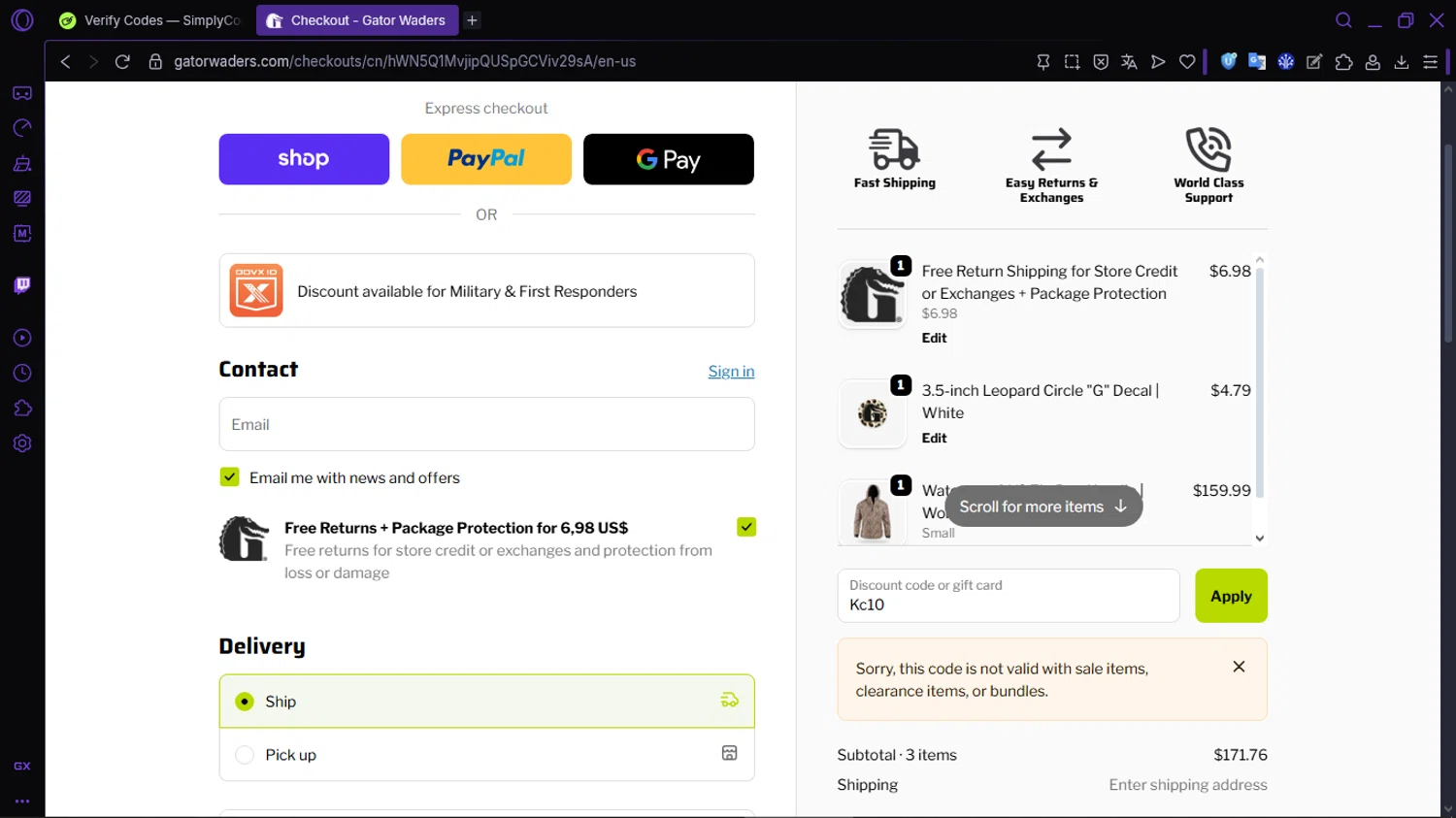Open the GX Mods icon in sidebar
This screenshot has height=818, width=1456.
click(22, 198)
